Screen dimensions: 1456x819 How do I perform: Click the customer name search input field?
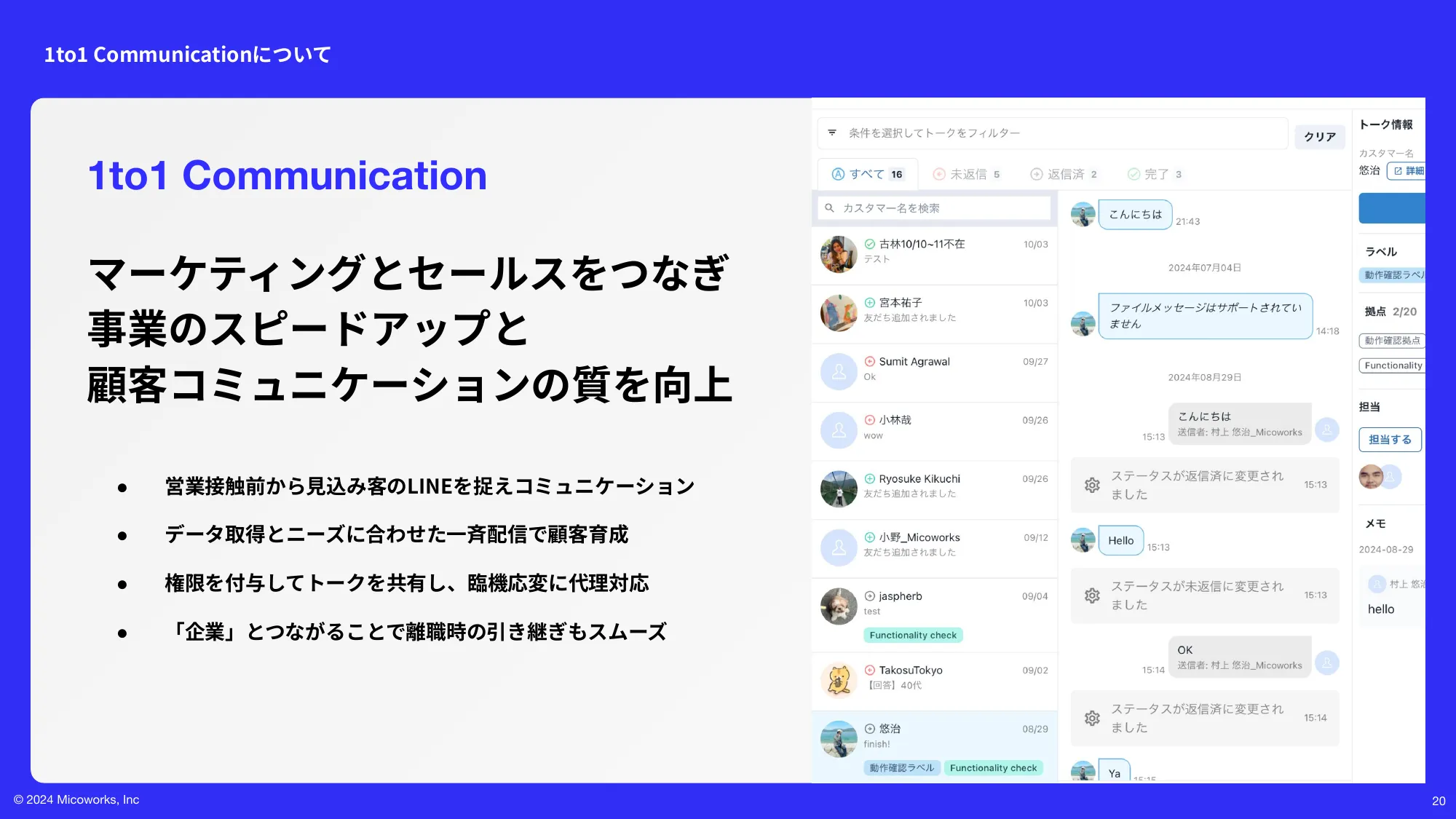[936, 207]
